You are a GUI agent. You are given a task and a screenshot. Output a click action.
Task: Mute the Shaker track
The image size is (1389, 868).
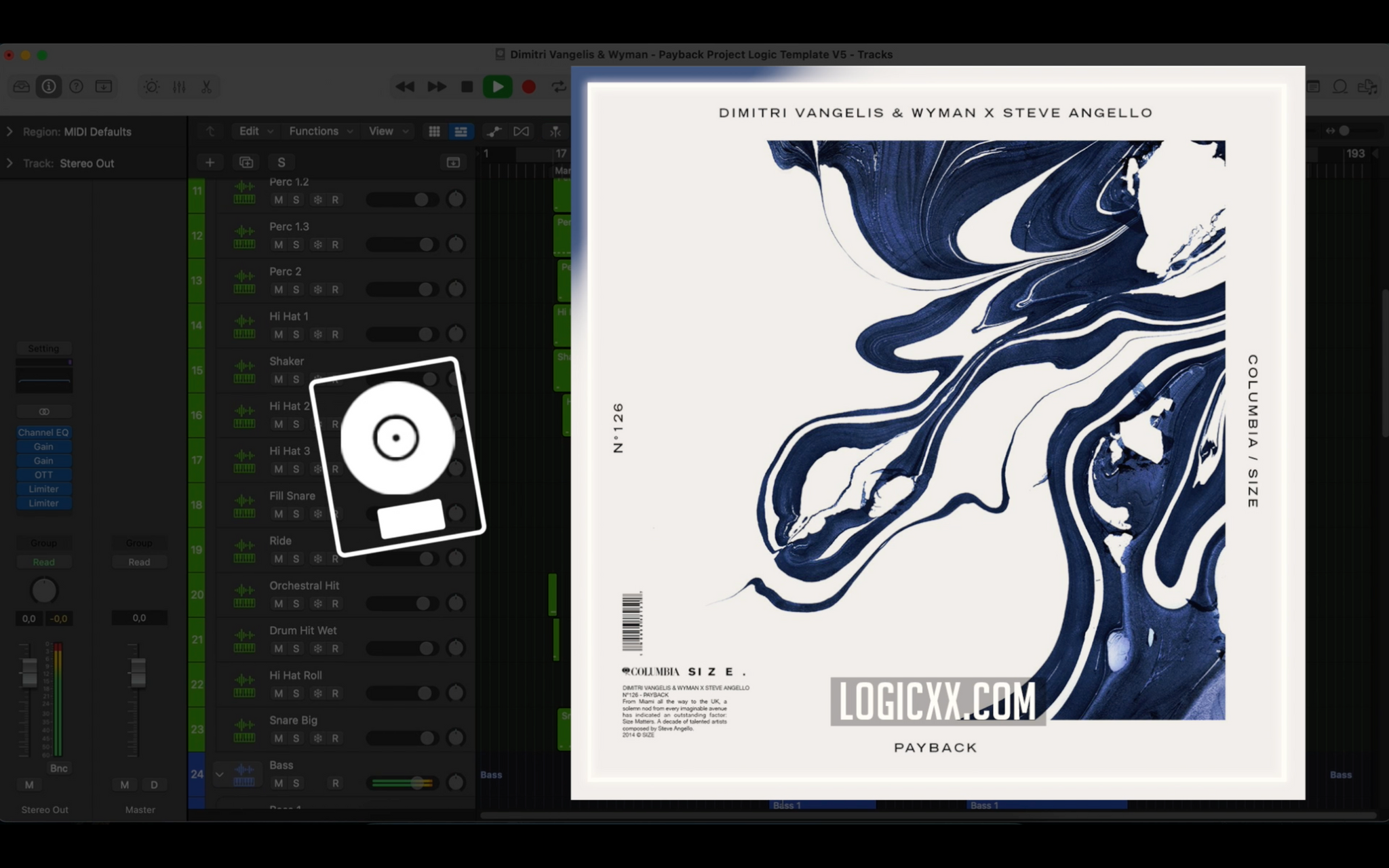pyautogui.click(x=278, y=379)
